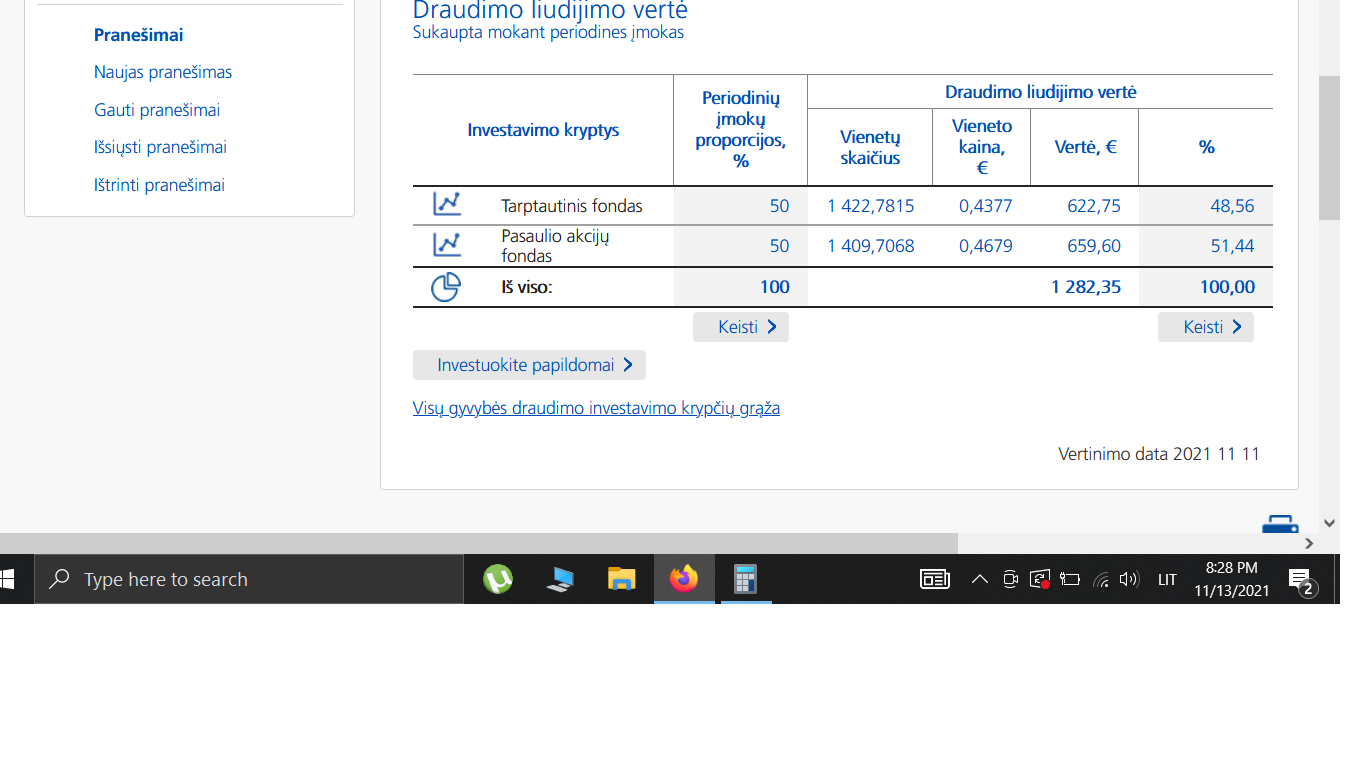Click the Pasaulio akcijų fondas chart icon

447,245
